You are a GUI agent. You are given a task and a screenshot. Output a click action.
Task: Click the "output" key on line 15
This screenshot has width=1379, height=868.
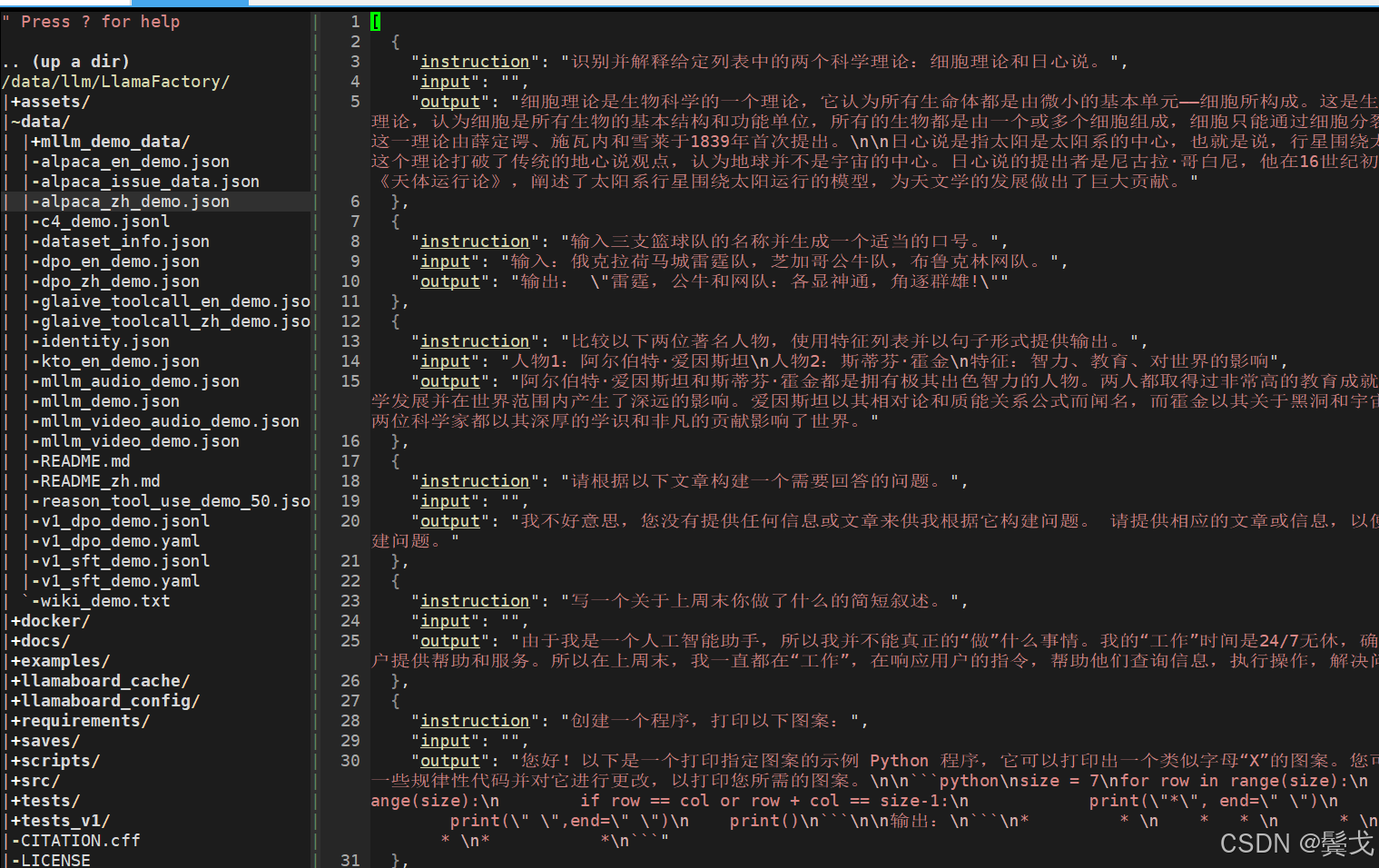tap(450, 381)
